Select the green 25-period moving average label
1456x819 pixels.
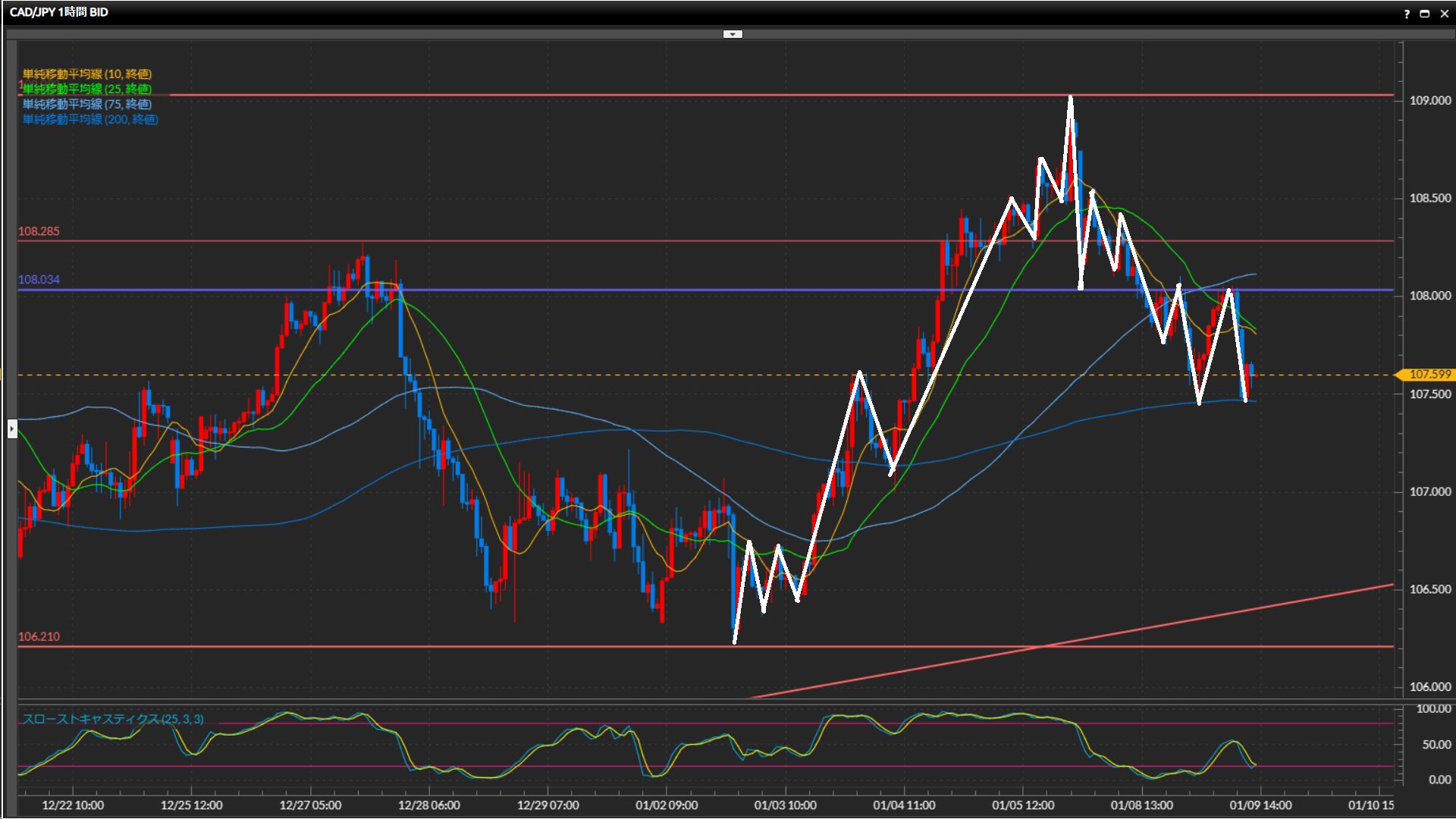click(x=87, y=89)
